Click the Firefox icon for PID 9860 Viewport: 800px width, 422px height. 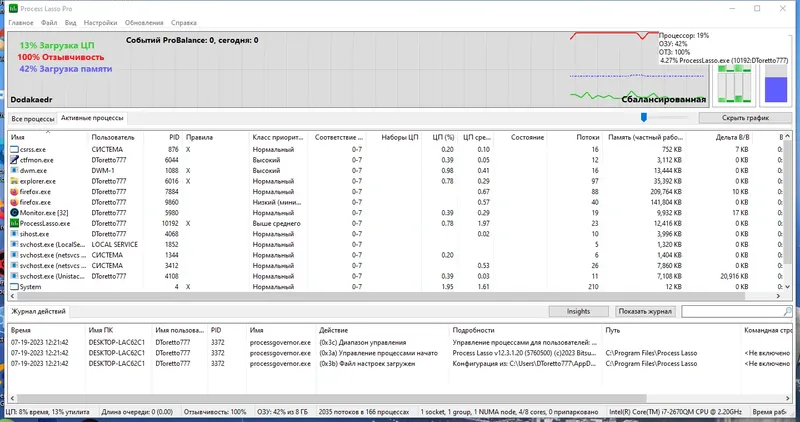click(x=14, y=202)
